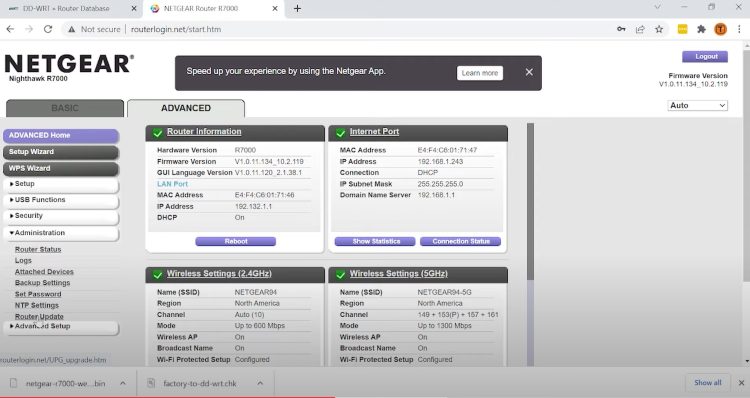This screenshot has width=750, height=398.
Task: Bookmark this page with star icon
Action: tap(659, 29)
